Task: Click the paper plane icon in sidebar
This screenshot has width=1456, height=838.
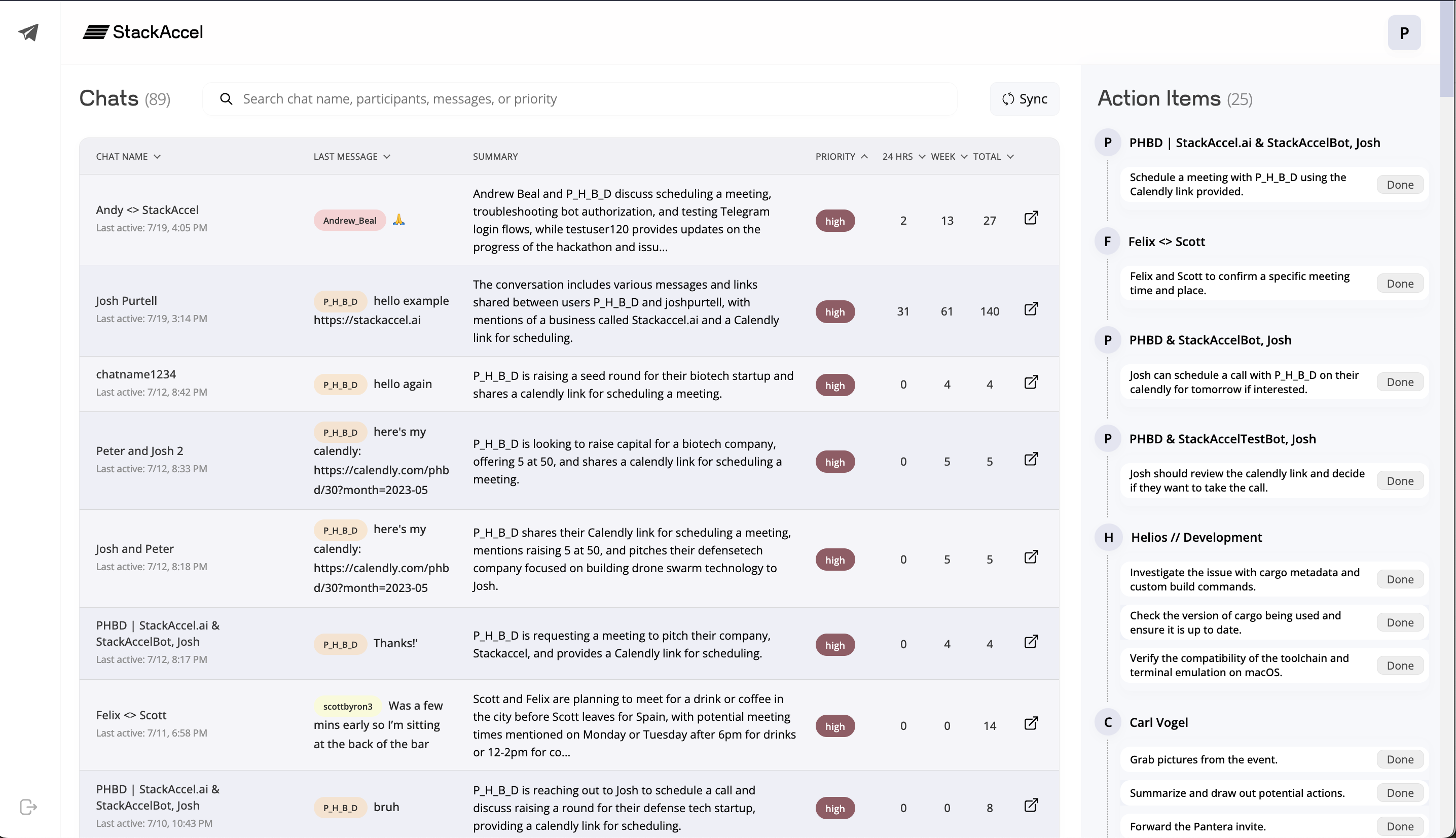Action: click(x=29, y=32)
